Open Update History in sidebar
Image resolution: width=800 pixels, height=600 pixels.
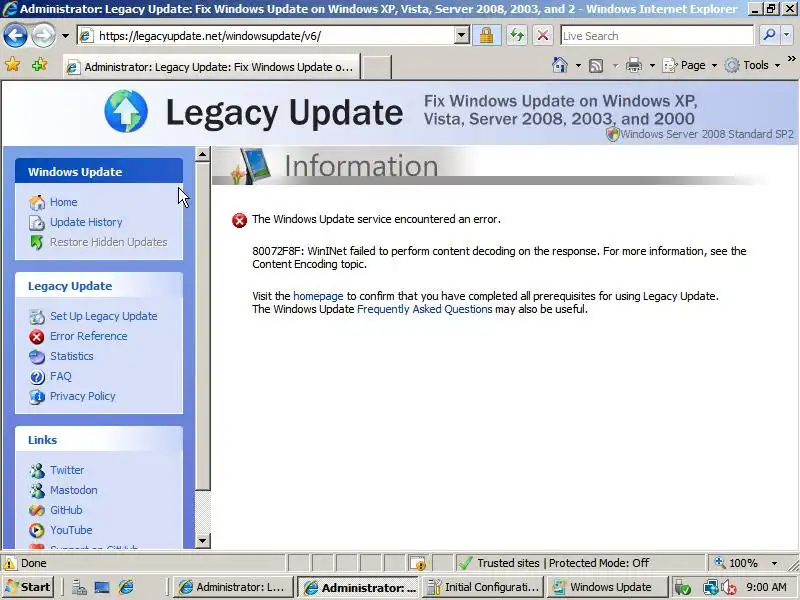coord(86,222)
